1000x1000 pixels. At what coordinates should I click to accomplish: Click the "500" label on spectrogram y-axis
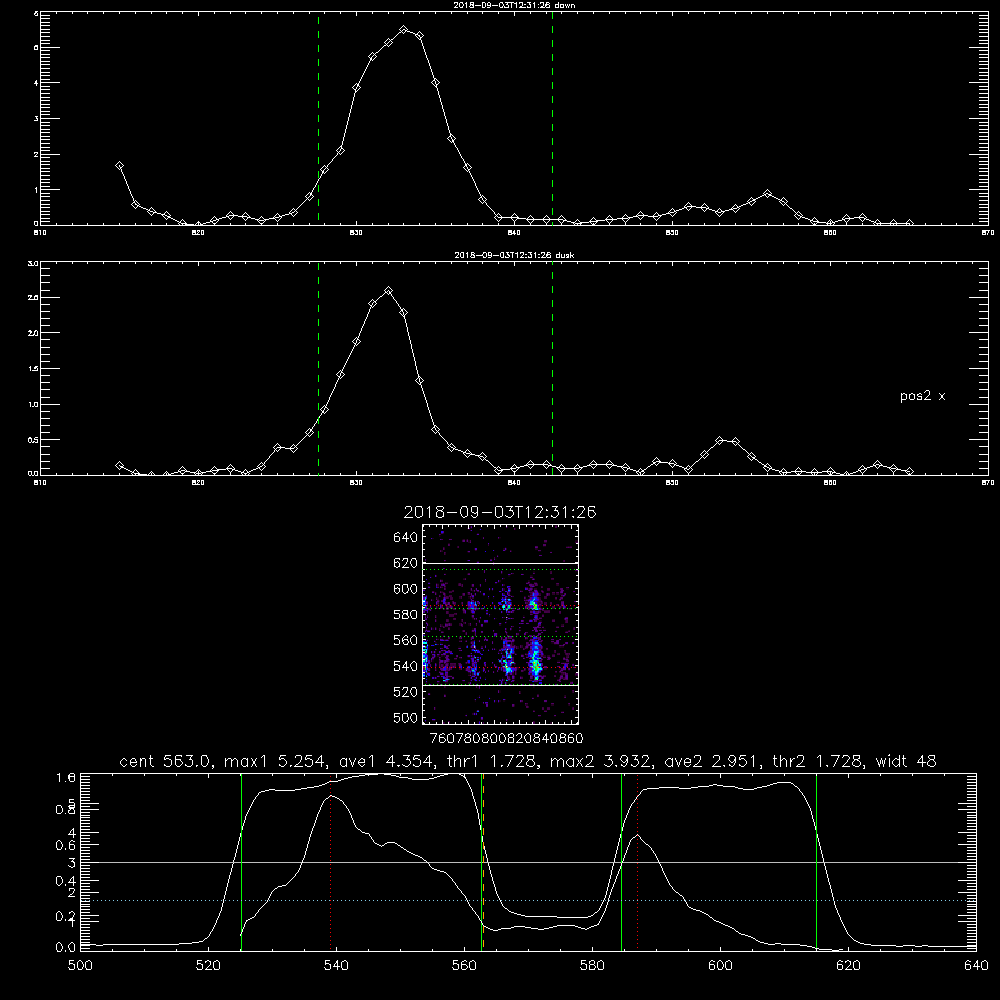406,717
